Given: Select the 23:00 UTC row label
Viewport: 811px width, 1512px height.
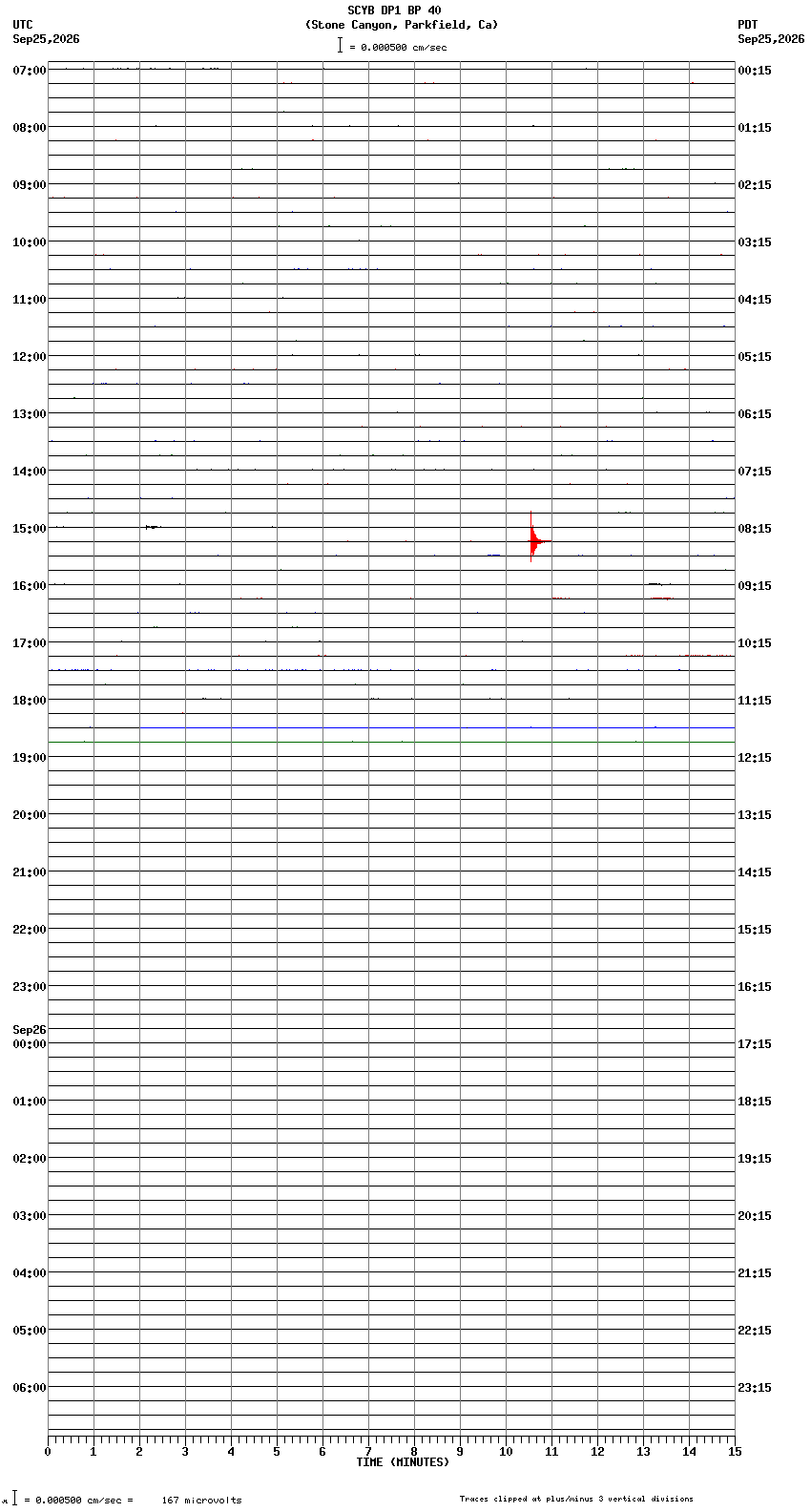Looking at the screenshot, I should pos(30,987).
